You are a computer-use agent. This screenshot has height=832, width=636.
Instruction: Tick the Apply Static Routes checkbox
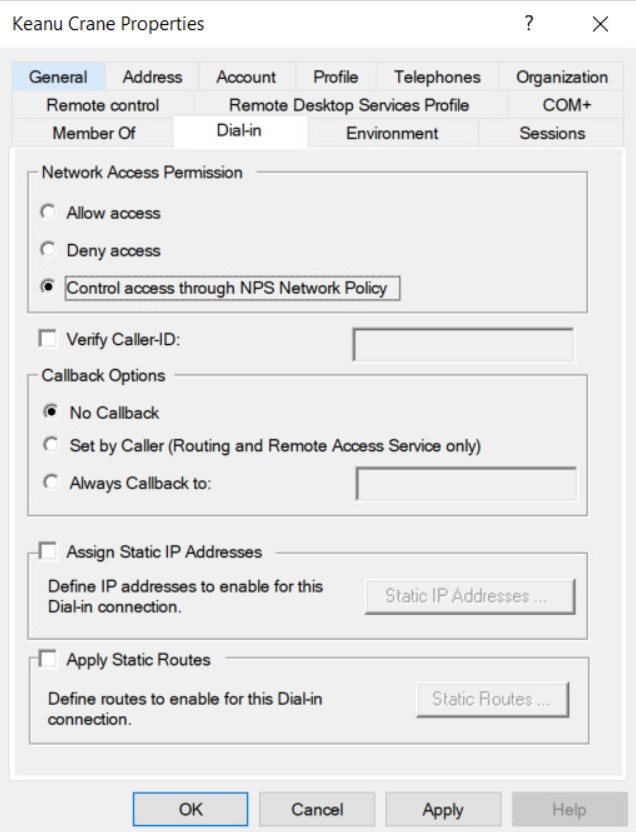pos(48,660)
